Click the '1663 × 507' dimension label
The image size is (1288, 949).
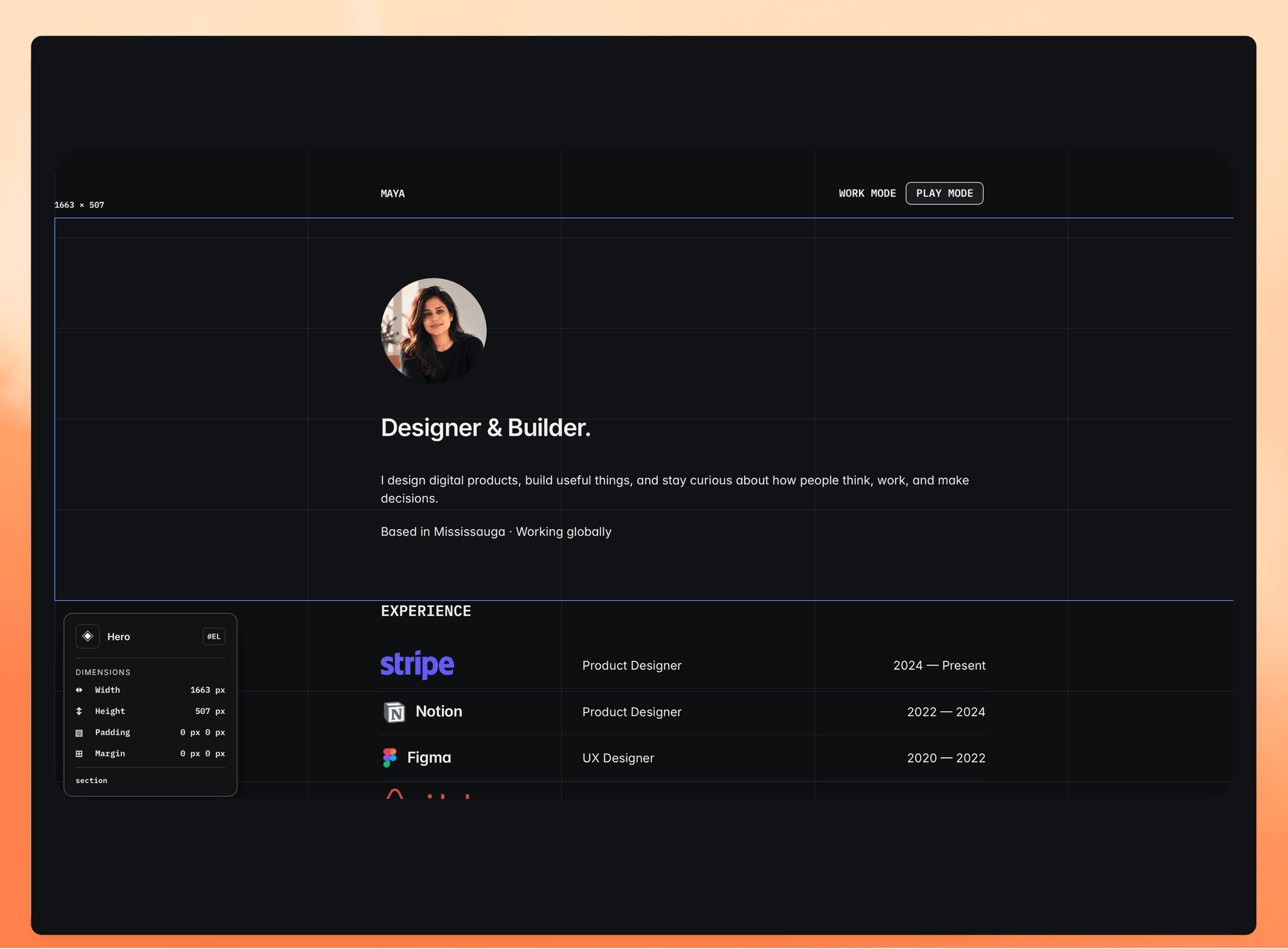tap(79, 205)
